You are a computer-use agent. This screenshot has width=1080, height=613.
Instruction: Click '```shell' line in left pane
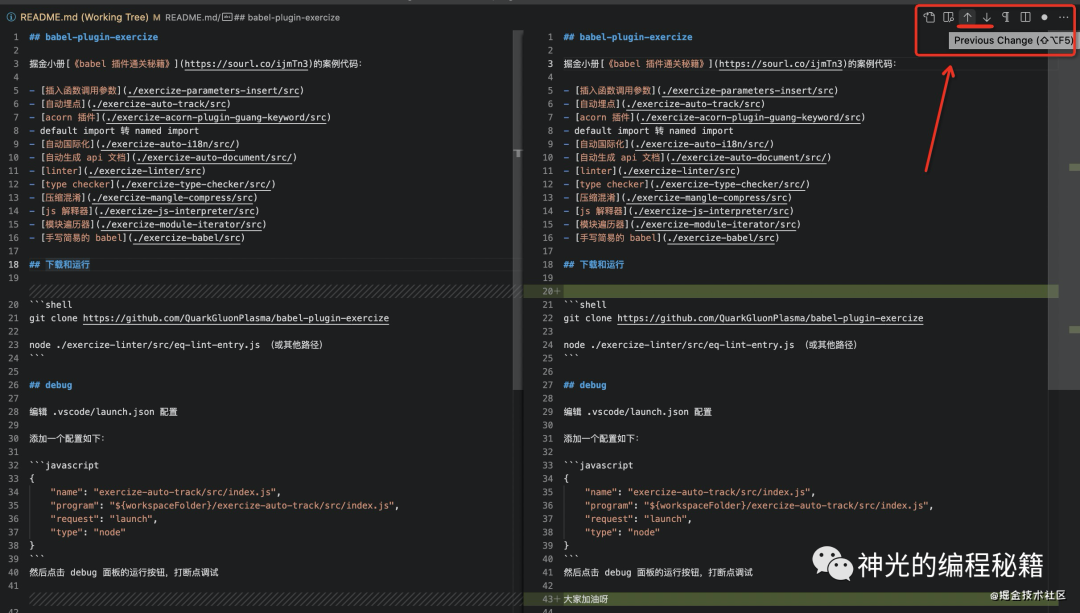(50, 304)
